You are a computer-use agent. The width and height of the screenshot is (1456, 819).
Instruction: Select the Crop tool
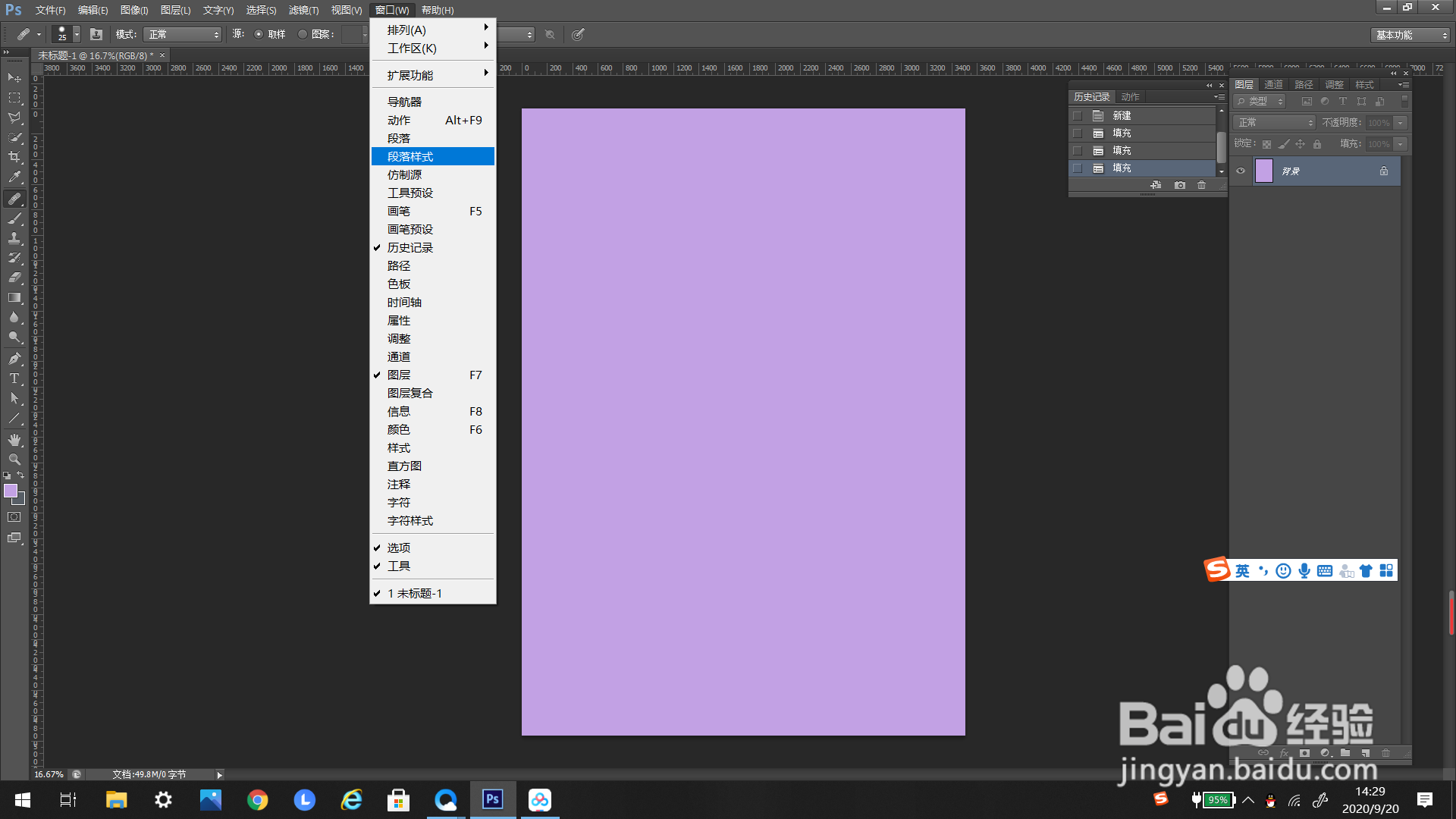pyautogui.click(x=14, y=157)
